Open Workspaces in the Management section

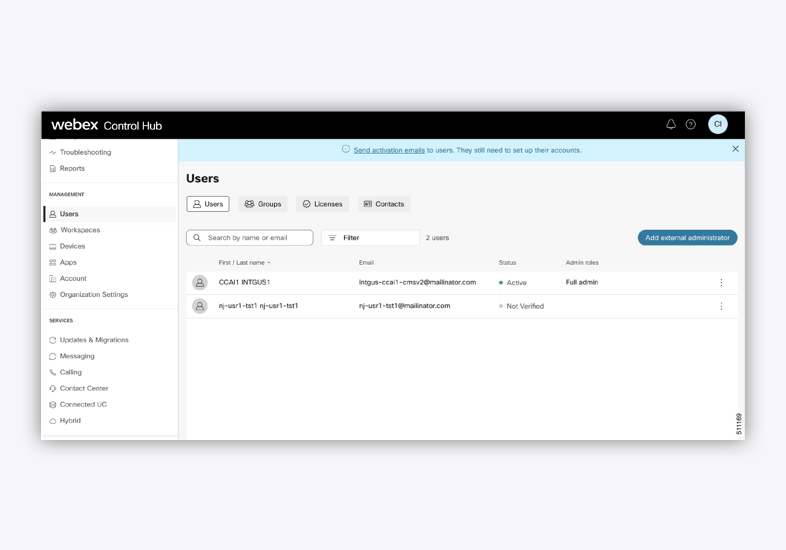pos(80,230)
